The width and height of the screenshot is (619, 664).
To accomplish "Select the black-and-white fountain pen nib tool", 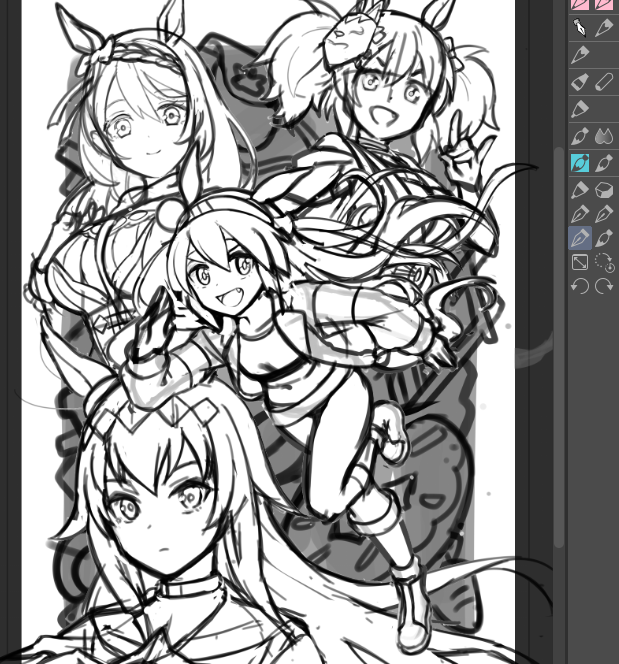I will coord(580,28).
